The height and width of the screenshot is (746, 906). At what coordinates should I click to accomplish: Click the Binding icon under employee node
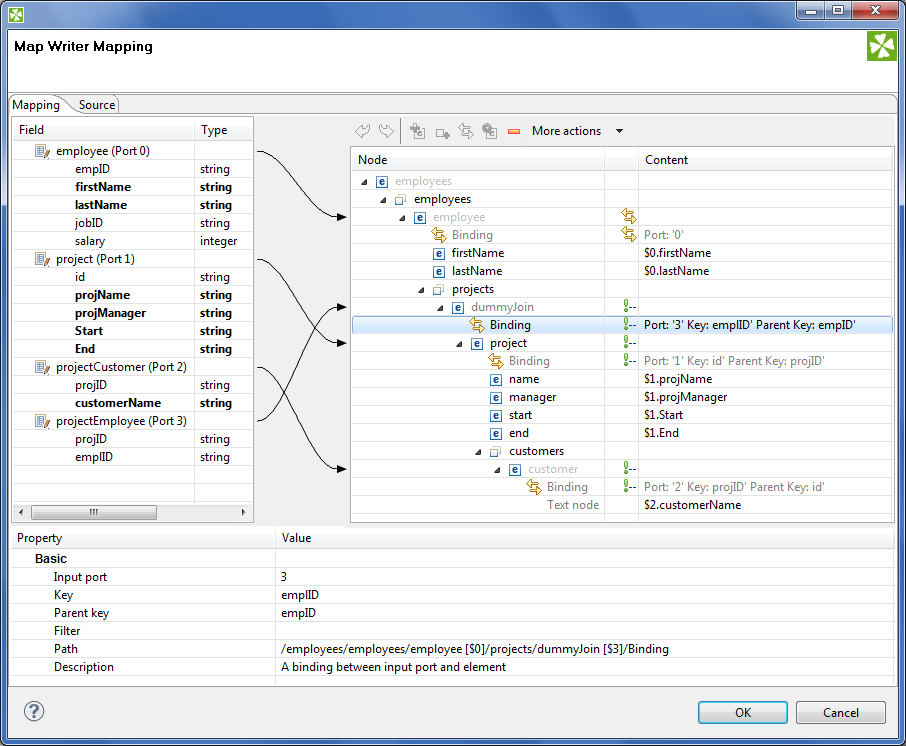[439, 235]
